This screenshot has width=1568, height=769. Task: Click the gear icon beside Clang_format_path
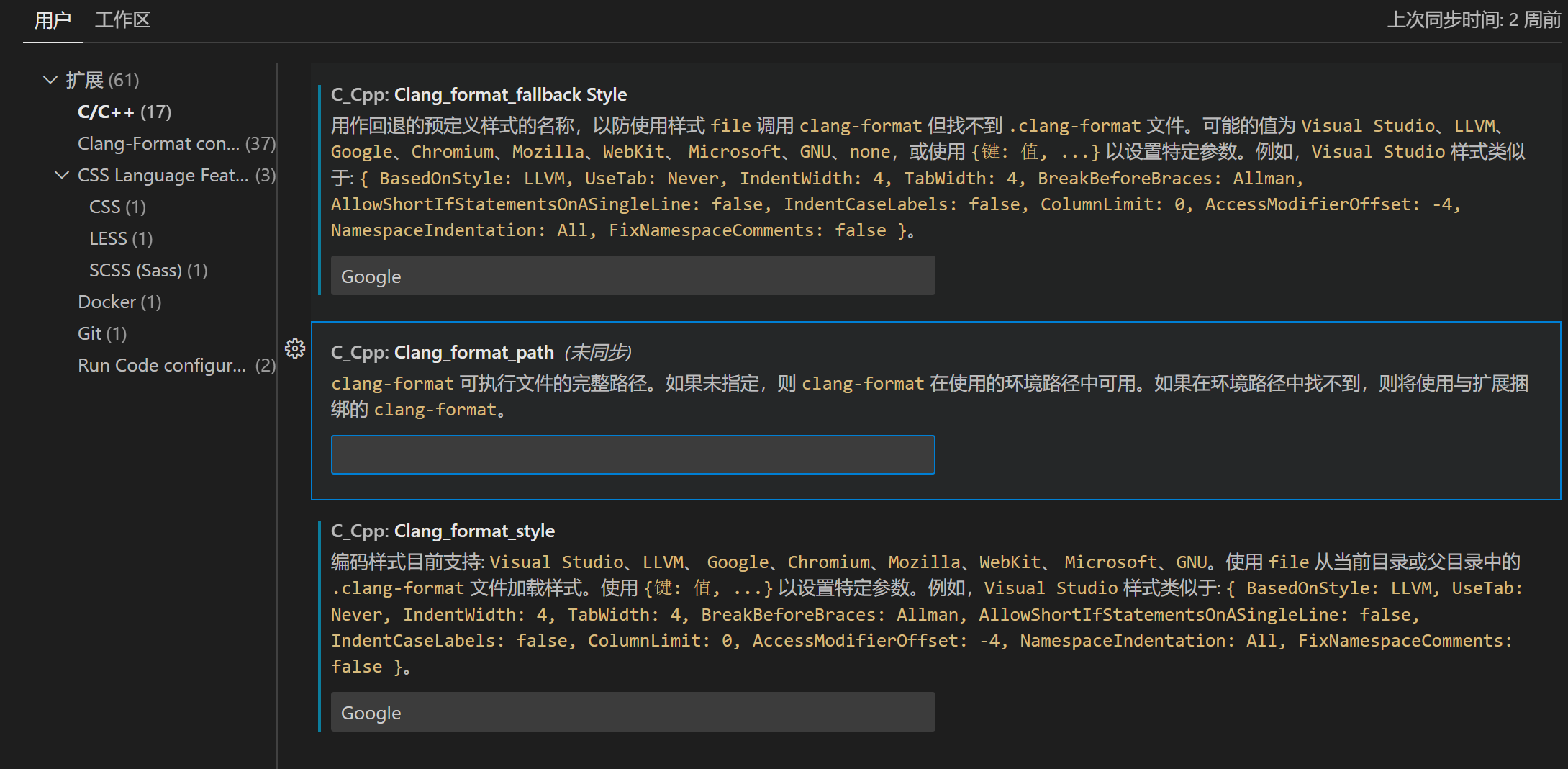[295, 349]
